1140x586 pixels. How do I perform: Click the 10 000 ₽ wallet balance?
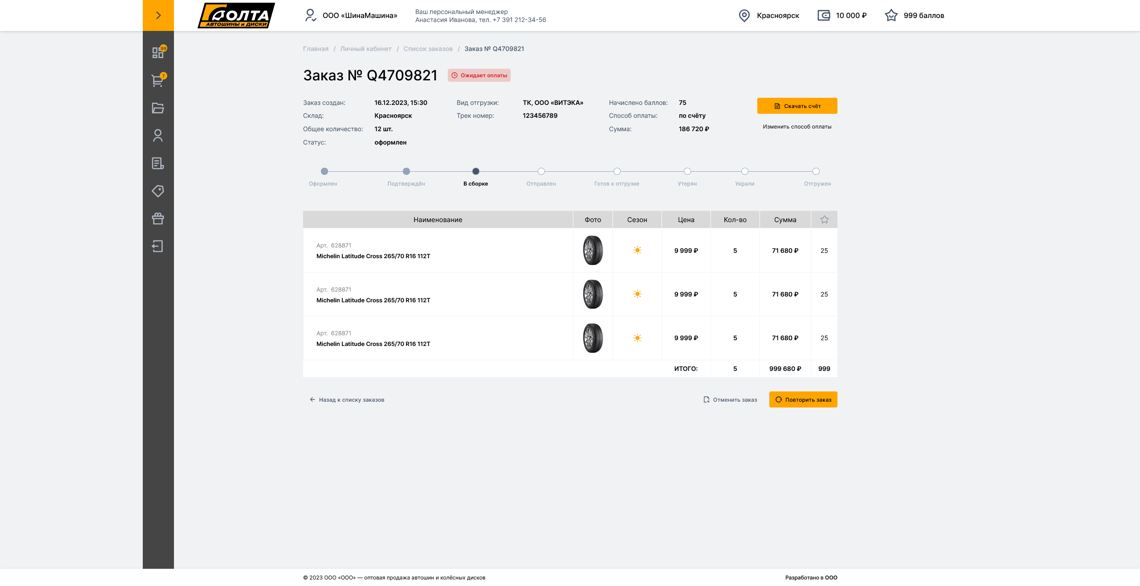point(842,16)
